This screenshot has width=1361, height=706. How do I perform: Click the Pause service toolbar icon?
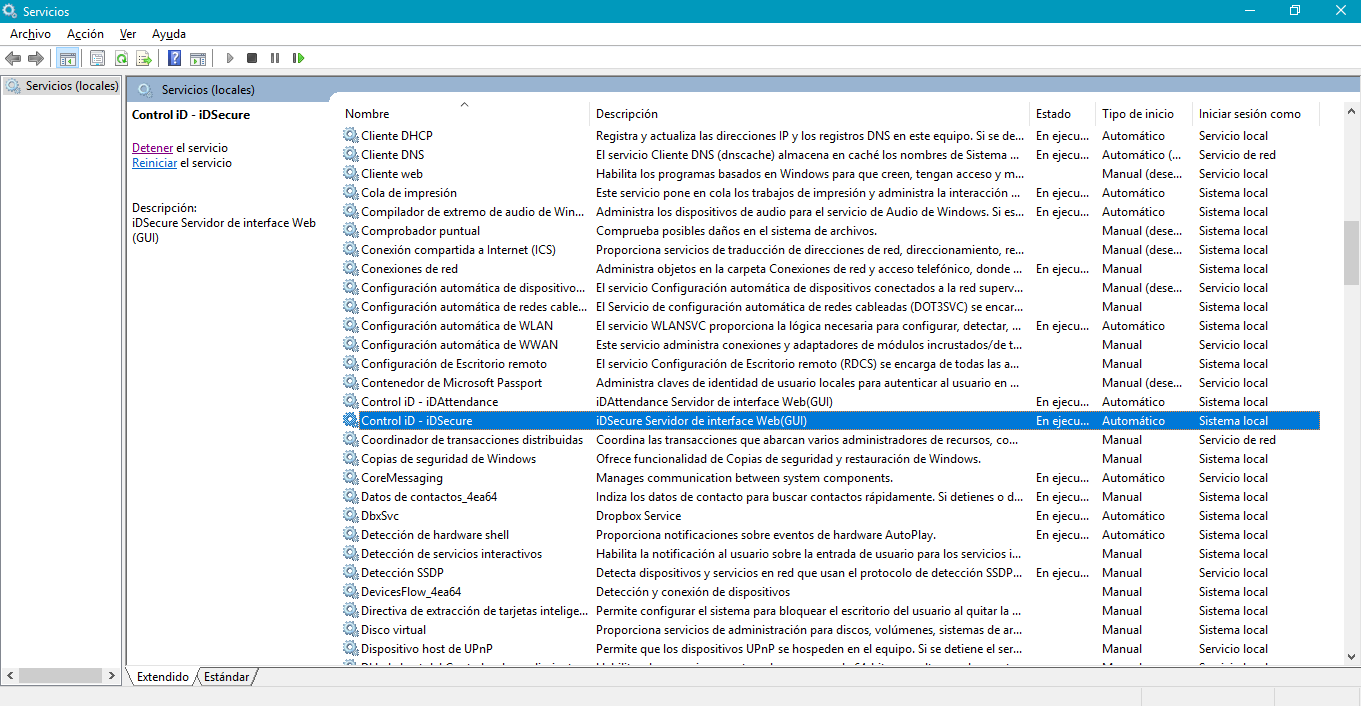click(275, 58)
